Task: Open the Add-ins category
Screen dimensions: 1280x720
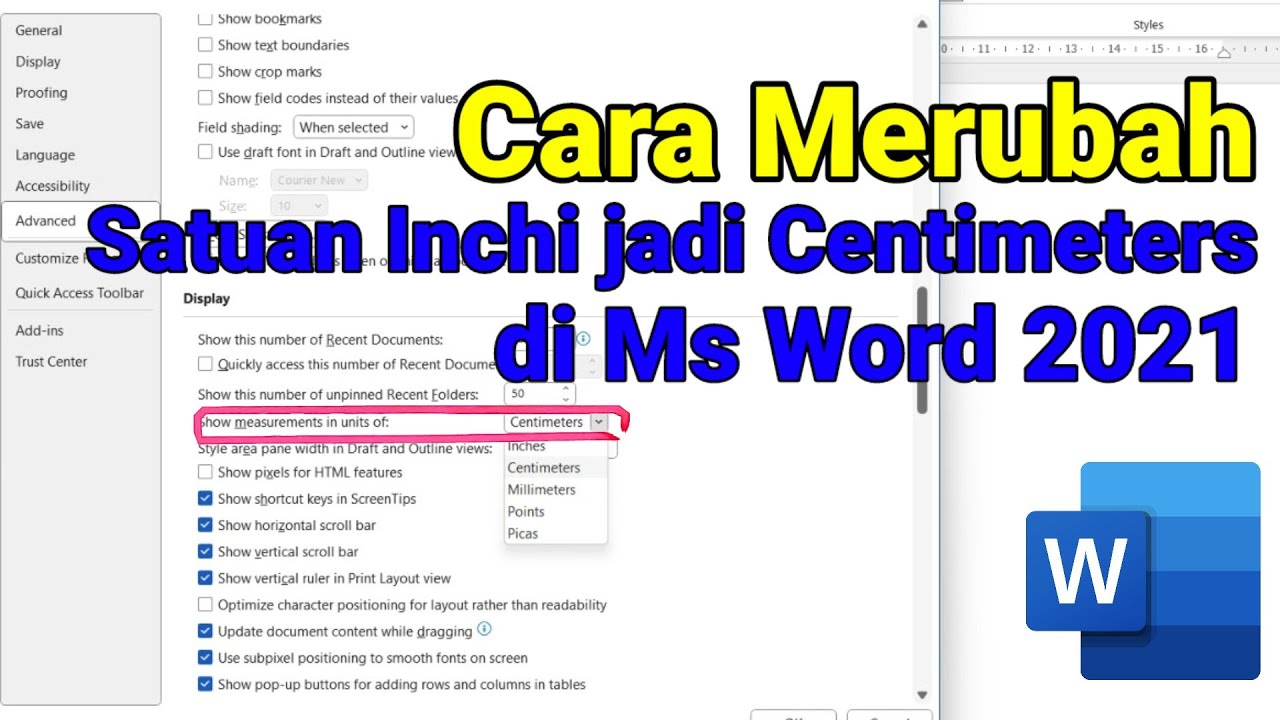Action: click(x=39, y=330)
